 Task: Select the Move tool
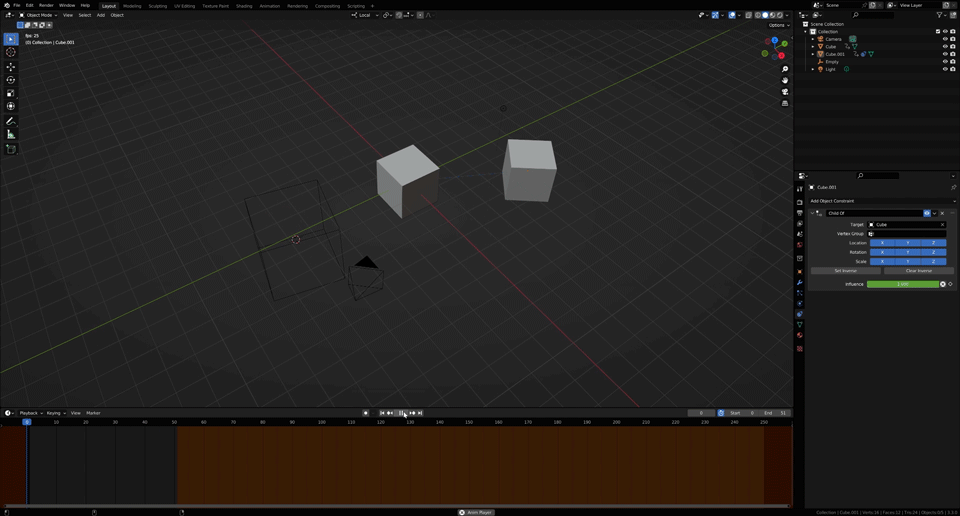(10, 67)
